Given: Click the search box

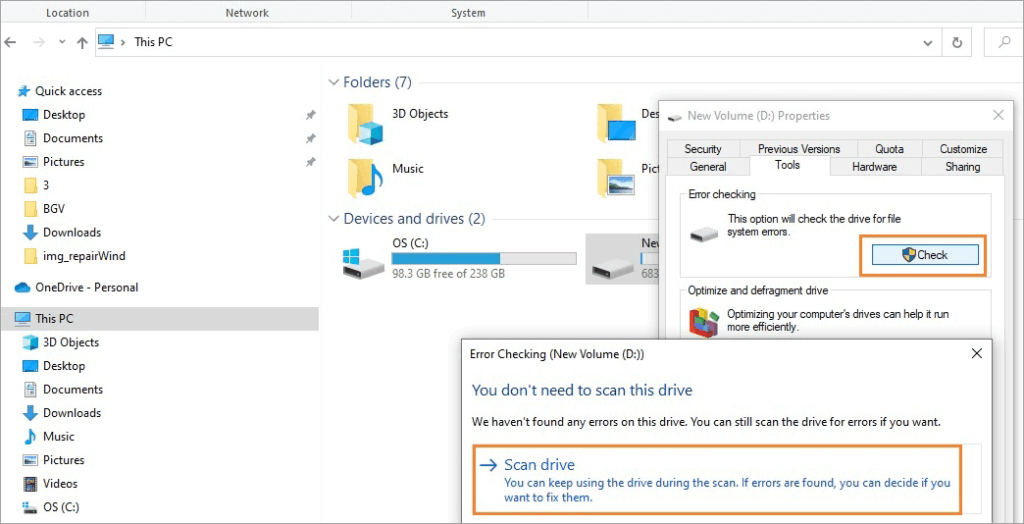Looking at the screenshot, I should tap(1003, 43).
